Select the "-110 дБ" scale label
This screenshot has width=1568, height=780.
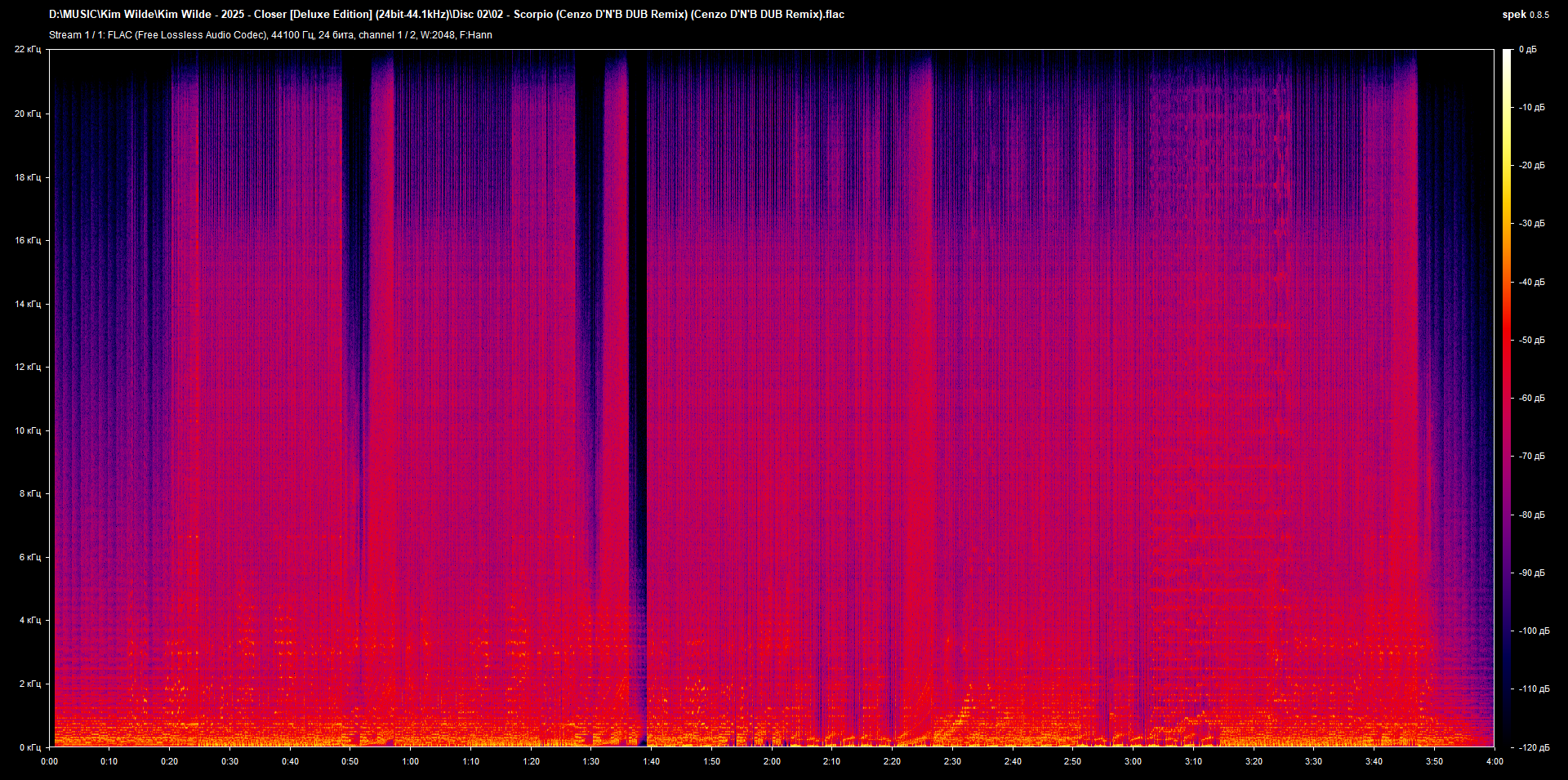click(x=1533, y=689)
